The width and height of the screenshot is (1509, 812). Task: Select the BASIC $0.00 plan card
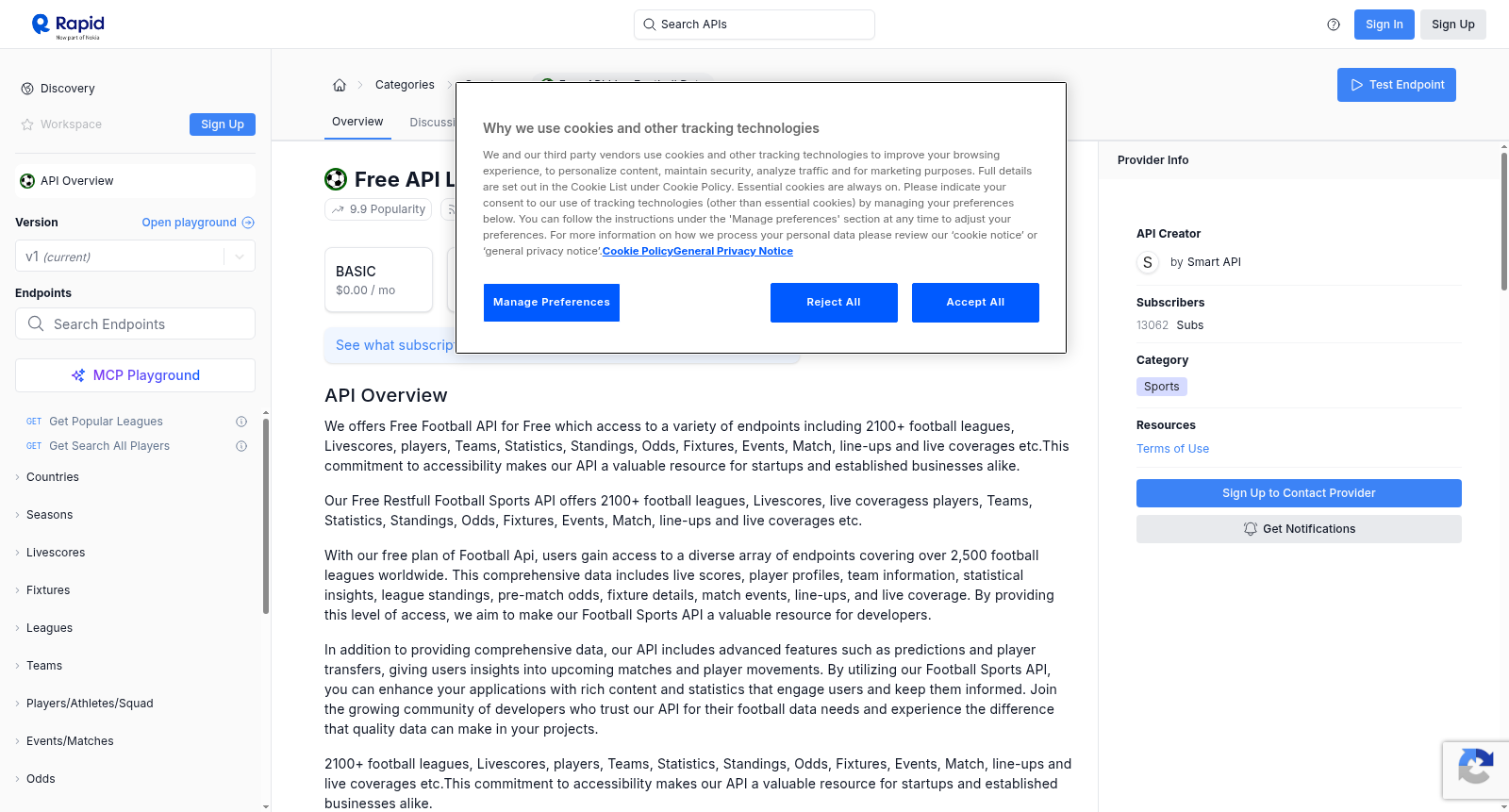378,280
